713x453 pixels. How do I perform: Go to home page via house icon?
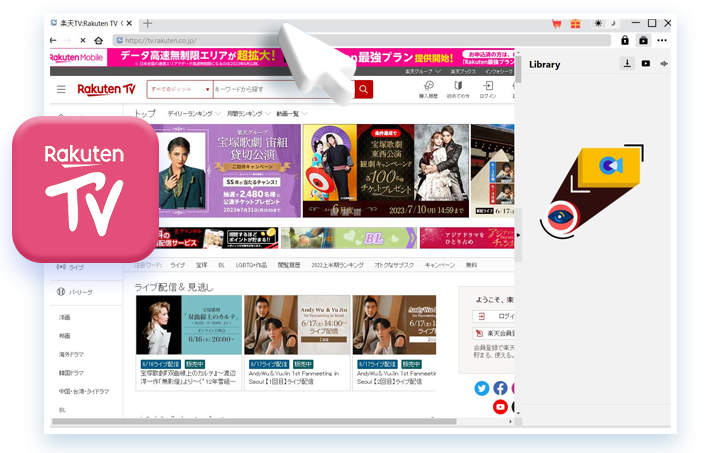pyautogui.click(x=98, y=40)
